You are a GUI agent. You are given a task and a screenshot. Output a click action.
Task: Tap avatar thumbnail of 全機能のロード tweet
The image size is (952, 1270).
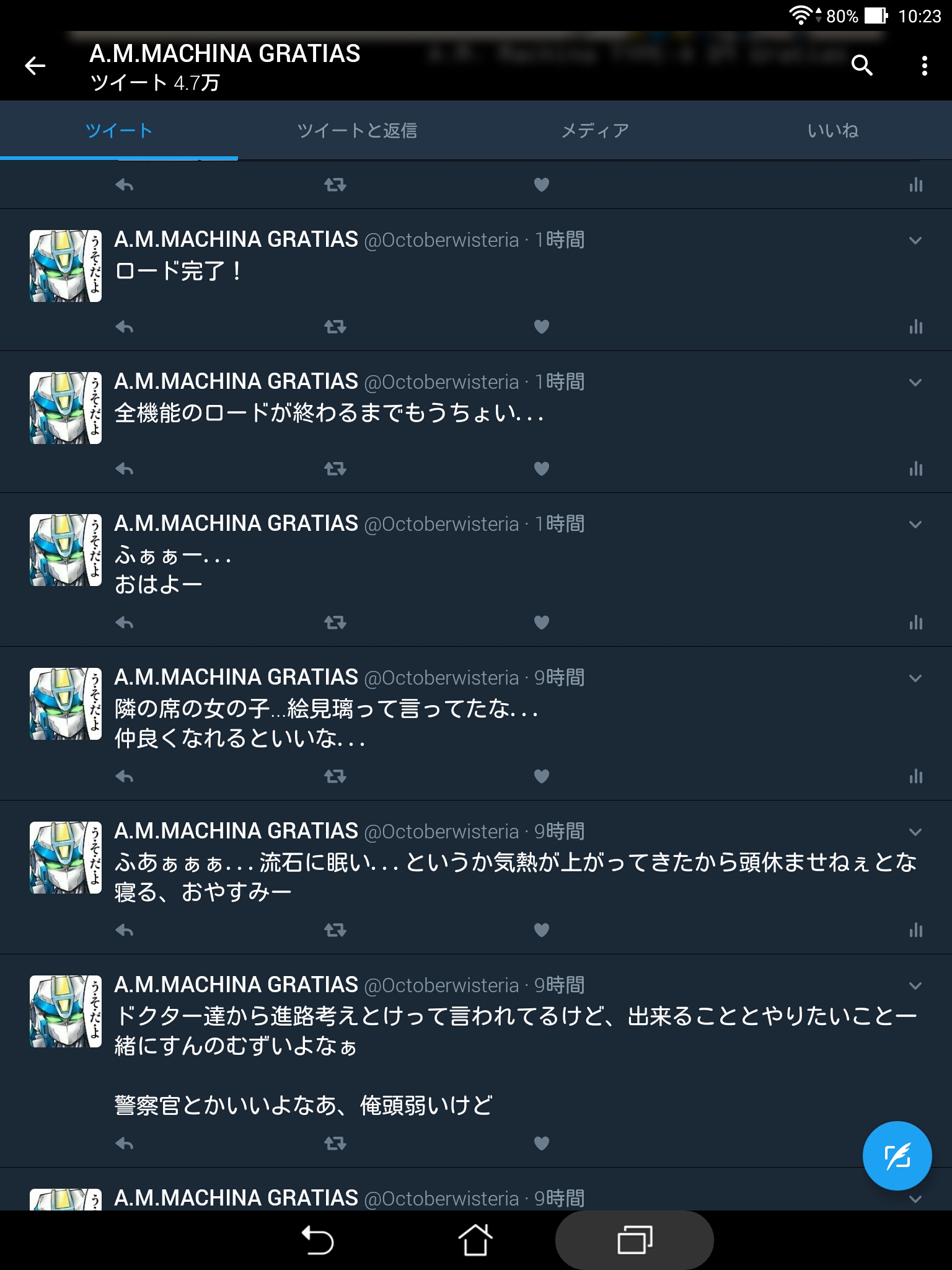(66, 408)
